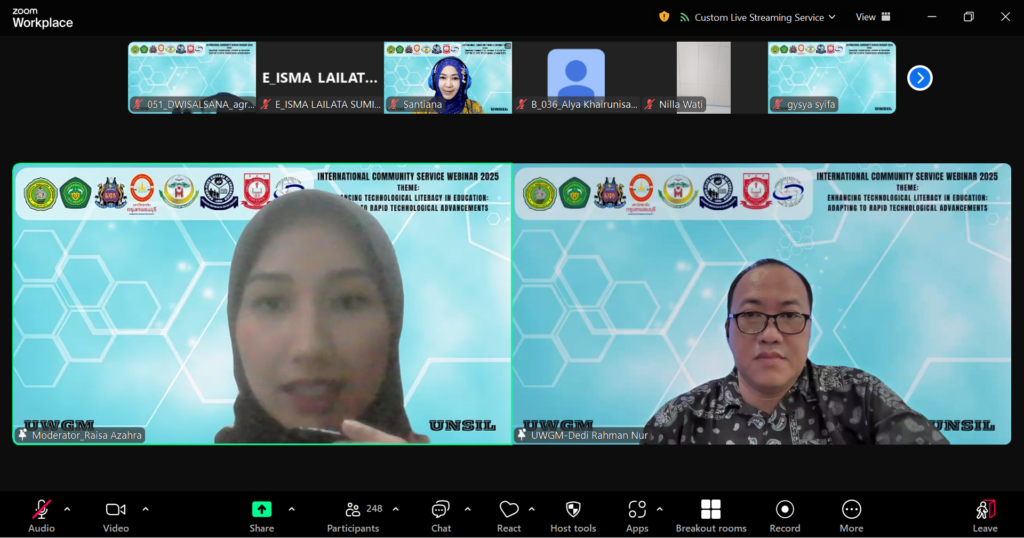Select Santiana's video thumbnail
The width and height of the screenshot is (1024, 538).
click(x=448, y=77)
